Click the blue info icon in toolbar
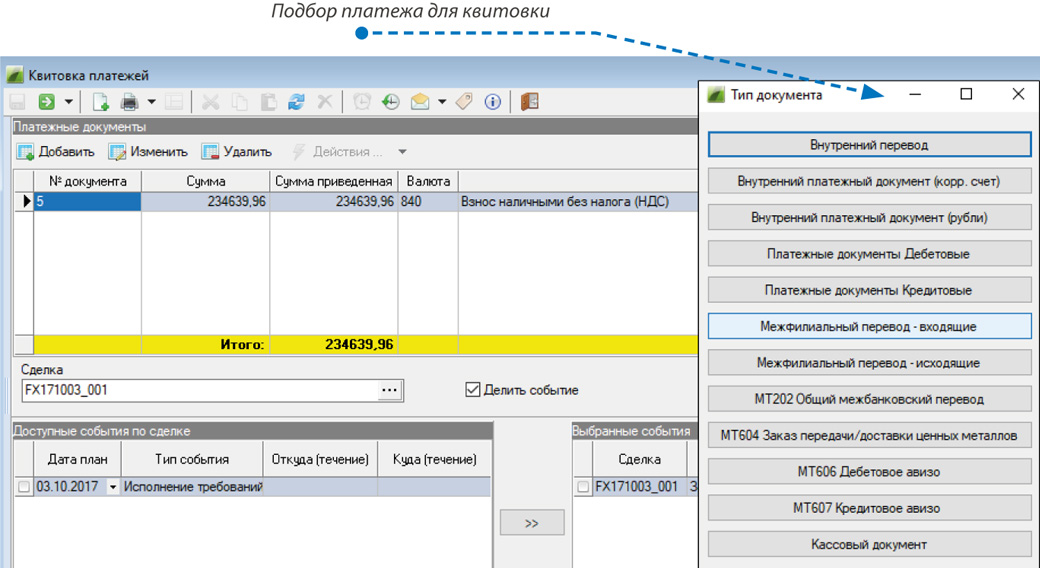Image resolution: width=1040 pixels, height=570 pixels. pyautogui.click(x=492, y=102)
